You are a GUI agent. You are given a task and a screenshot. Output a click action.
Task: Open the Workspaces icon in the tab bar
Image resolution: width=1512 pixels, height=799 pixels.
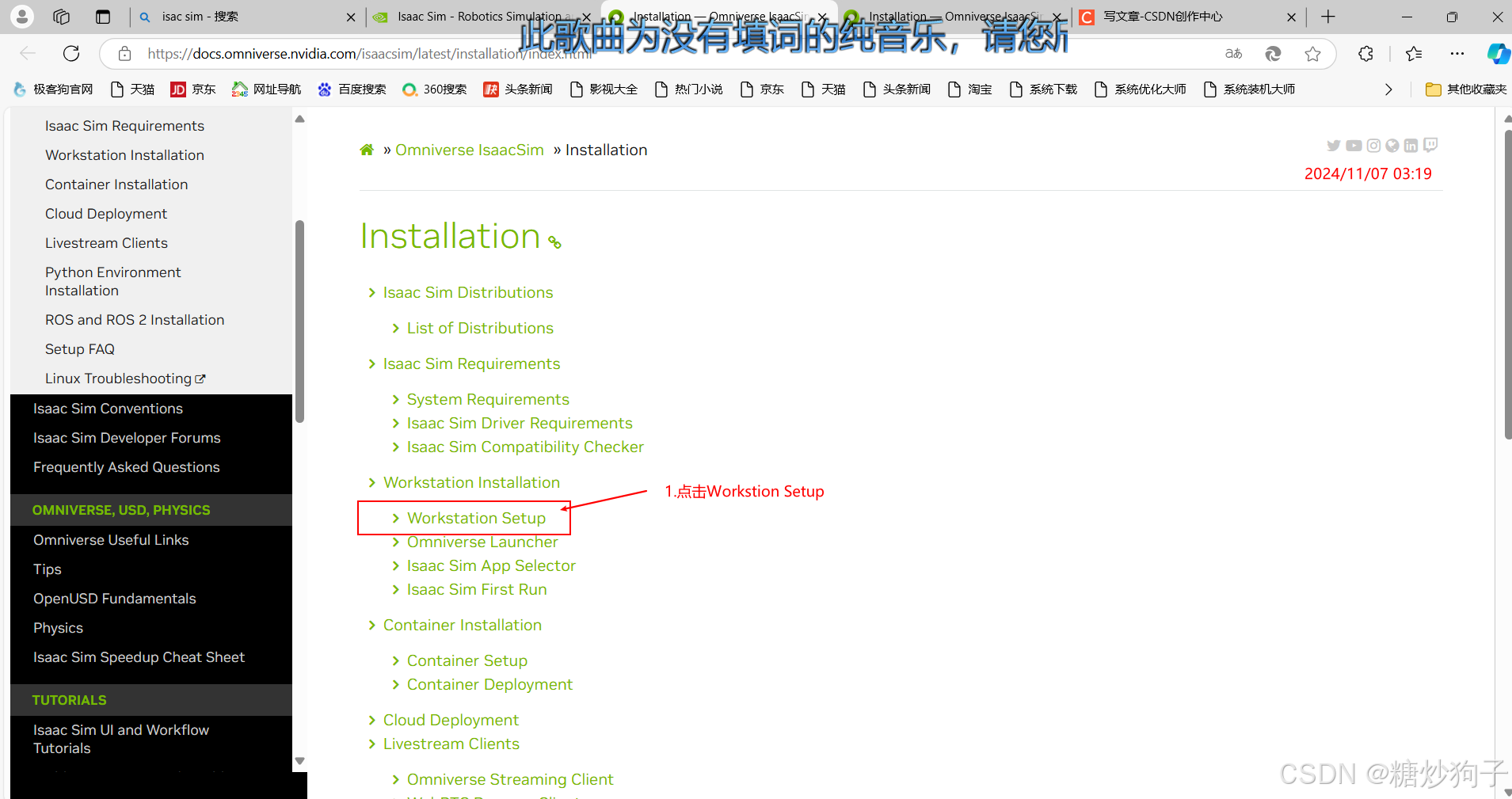point(61,17)
